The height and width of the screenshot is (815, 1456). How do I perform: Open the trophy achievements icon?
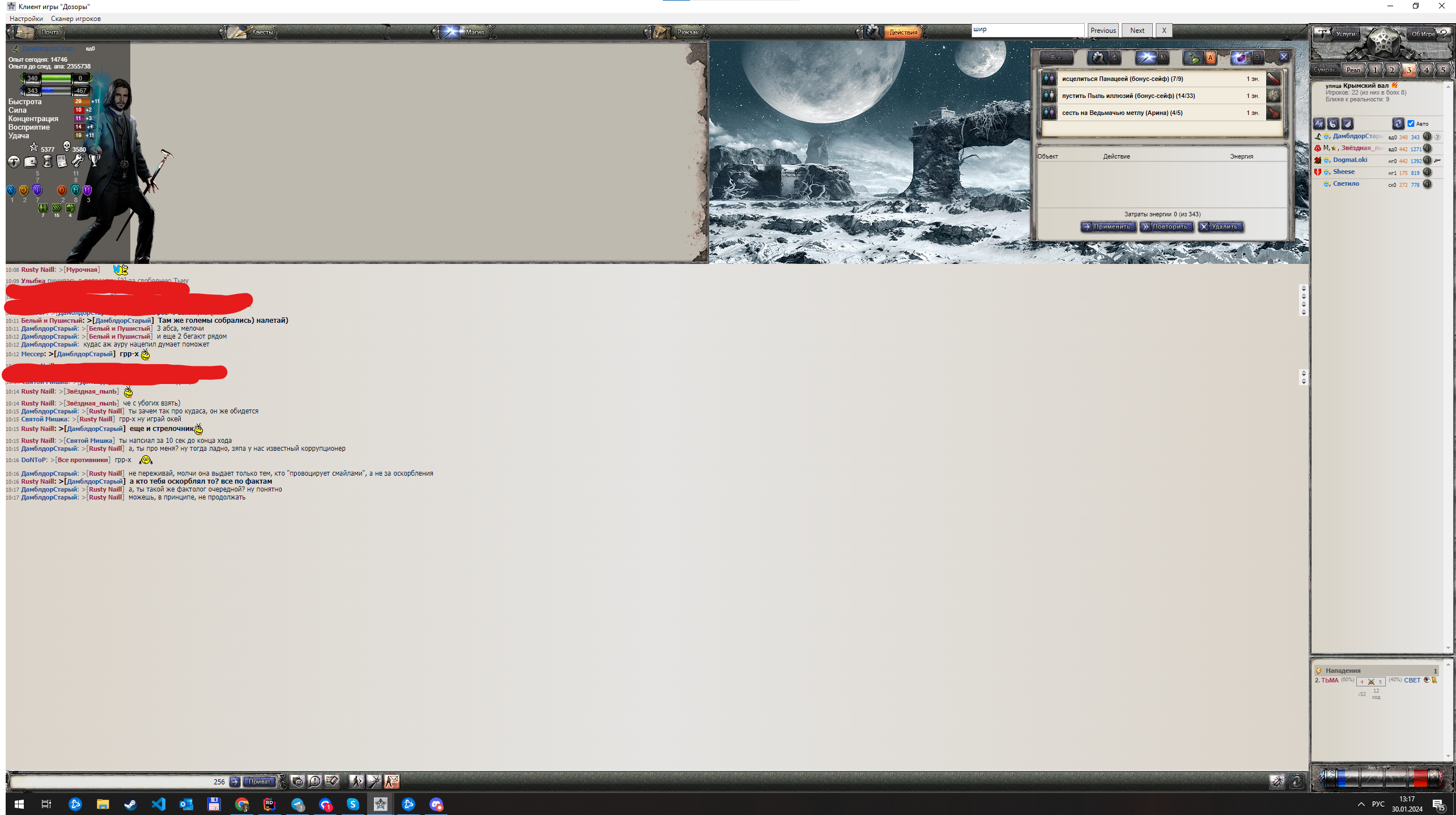tap(94, 161)
